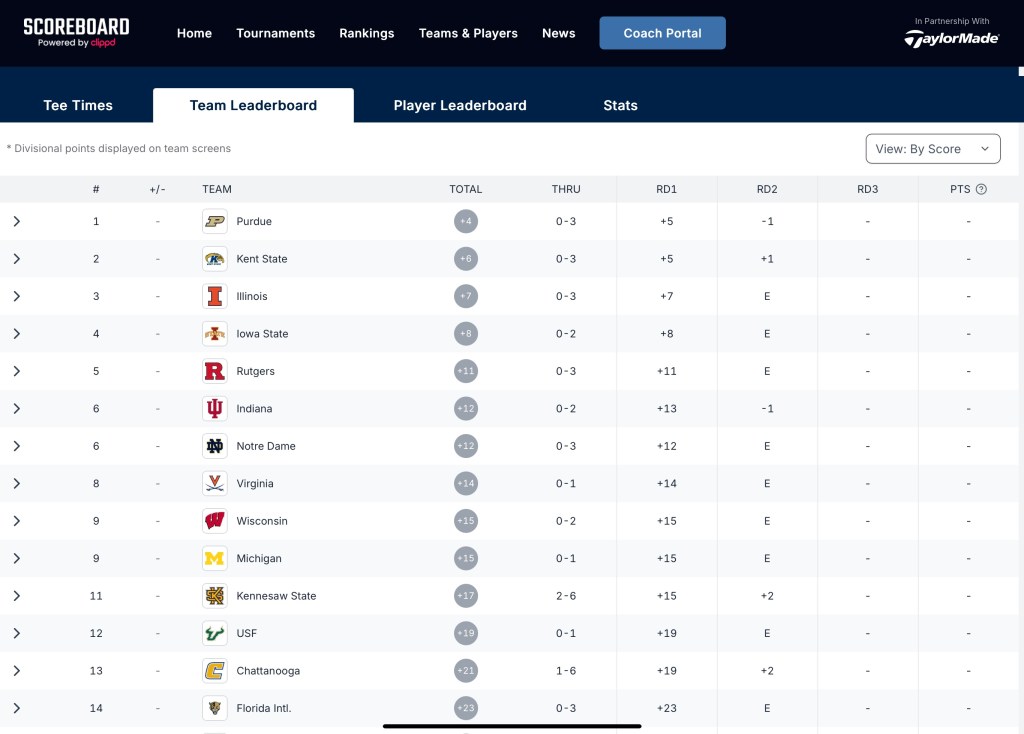Switch to the Player Leaderboard tab
The image size is (1024, 734).
pos(460,105)
